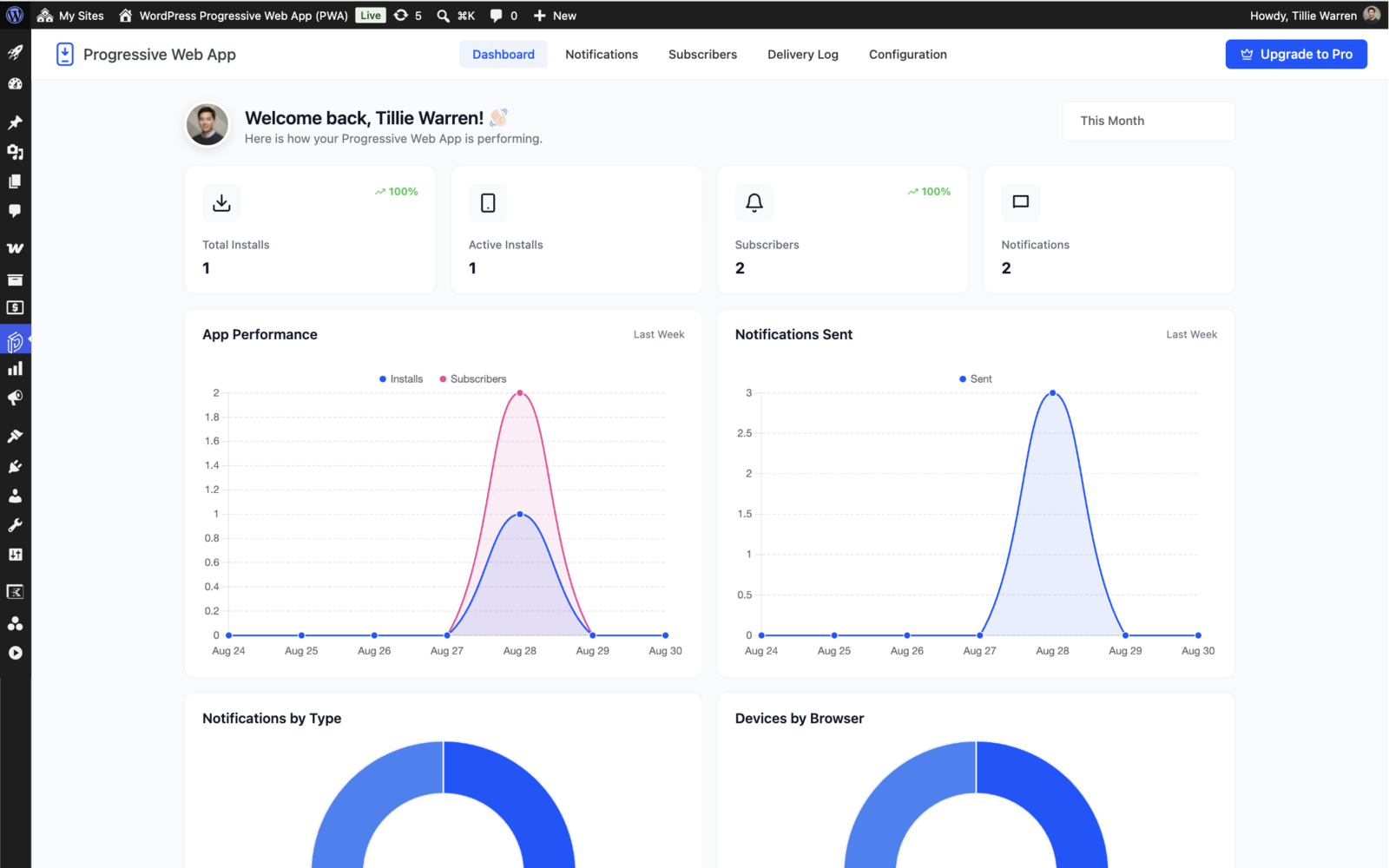Open Pages icon in the sidebar
The height and width of the screenshot is (868, 1389).
pyautogui.click(x=15, y=181)
